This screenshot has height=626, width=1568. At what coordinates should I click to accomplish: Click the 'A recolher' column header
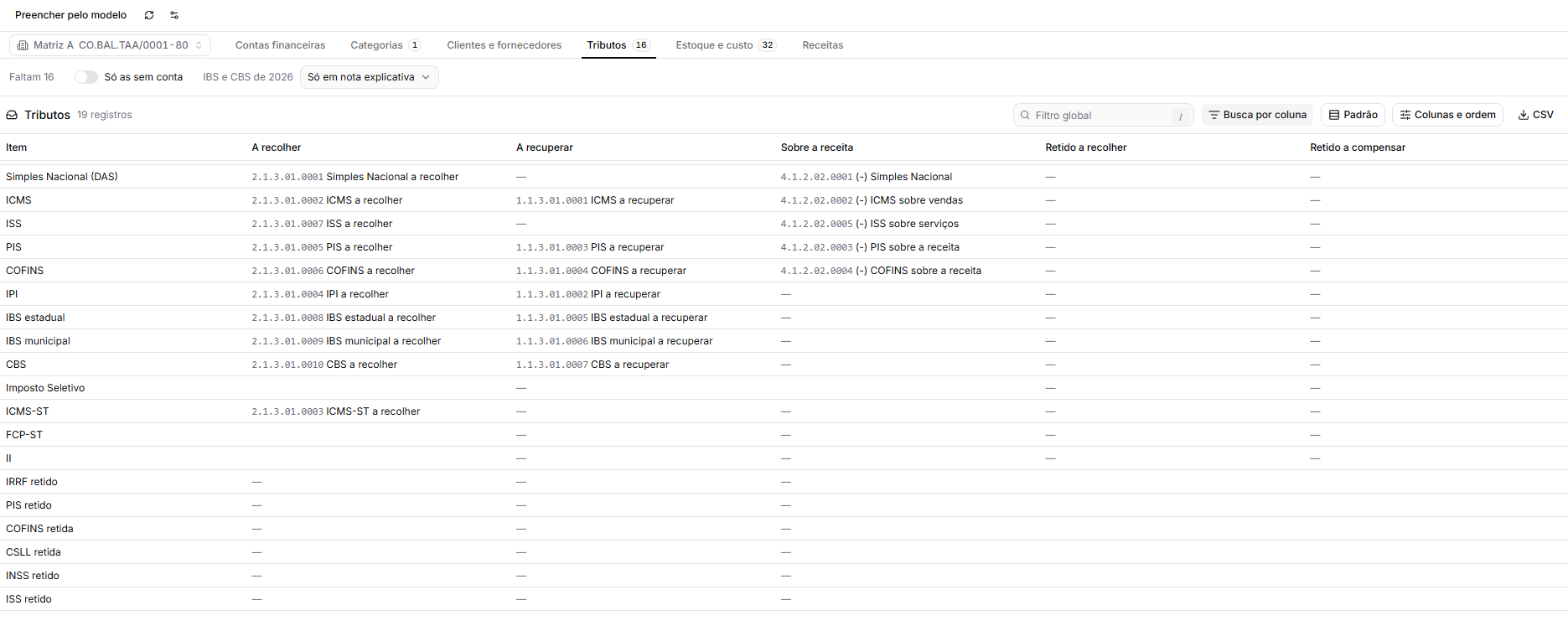point(276,148)
